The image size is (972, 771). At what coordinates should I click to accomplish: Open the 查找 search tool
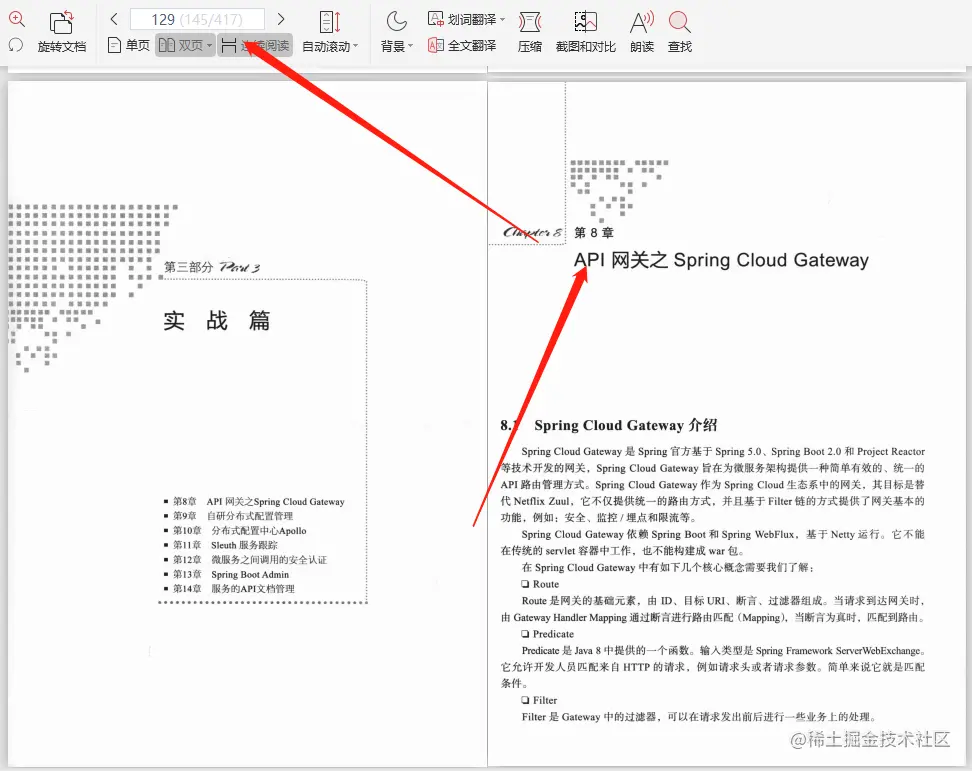pyautogui.click(x=679, y=32)
